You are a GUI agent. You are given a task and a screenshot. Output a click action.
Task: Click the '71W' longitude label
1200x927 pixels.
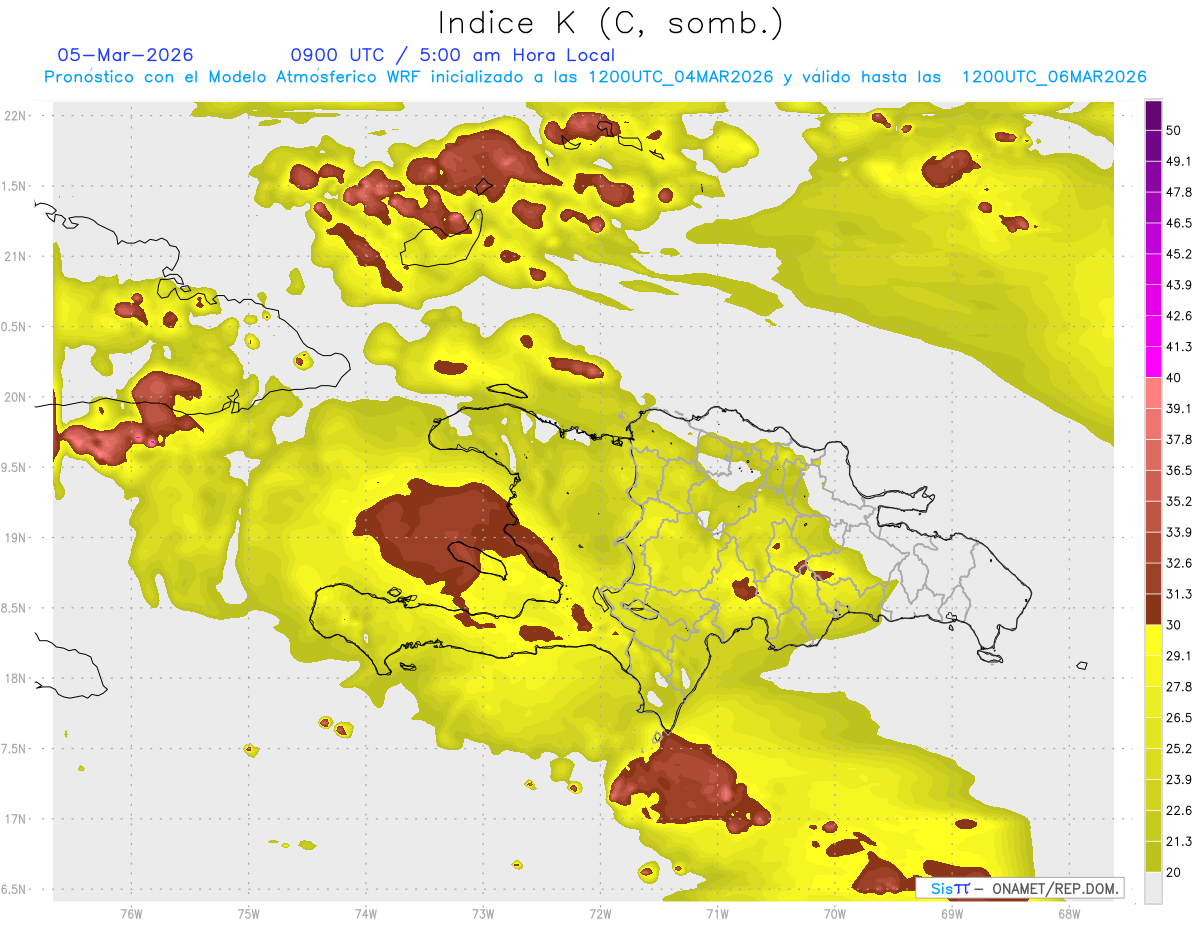(717, 913)
